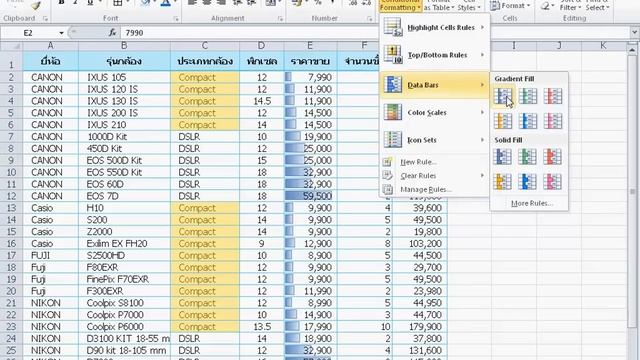
Task: Select the Data Bars menu item
Action: coord(434,85)
